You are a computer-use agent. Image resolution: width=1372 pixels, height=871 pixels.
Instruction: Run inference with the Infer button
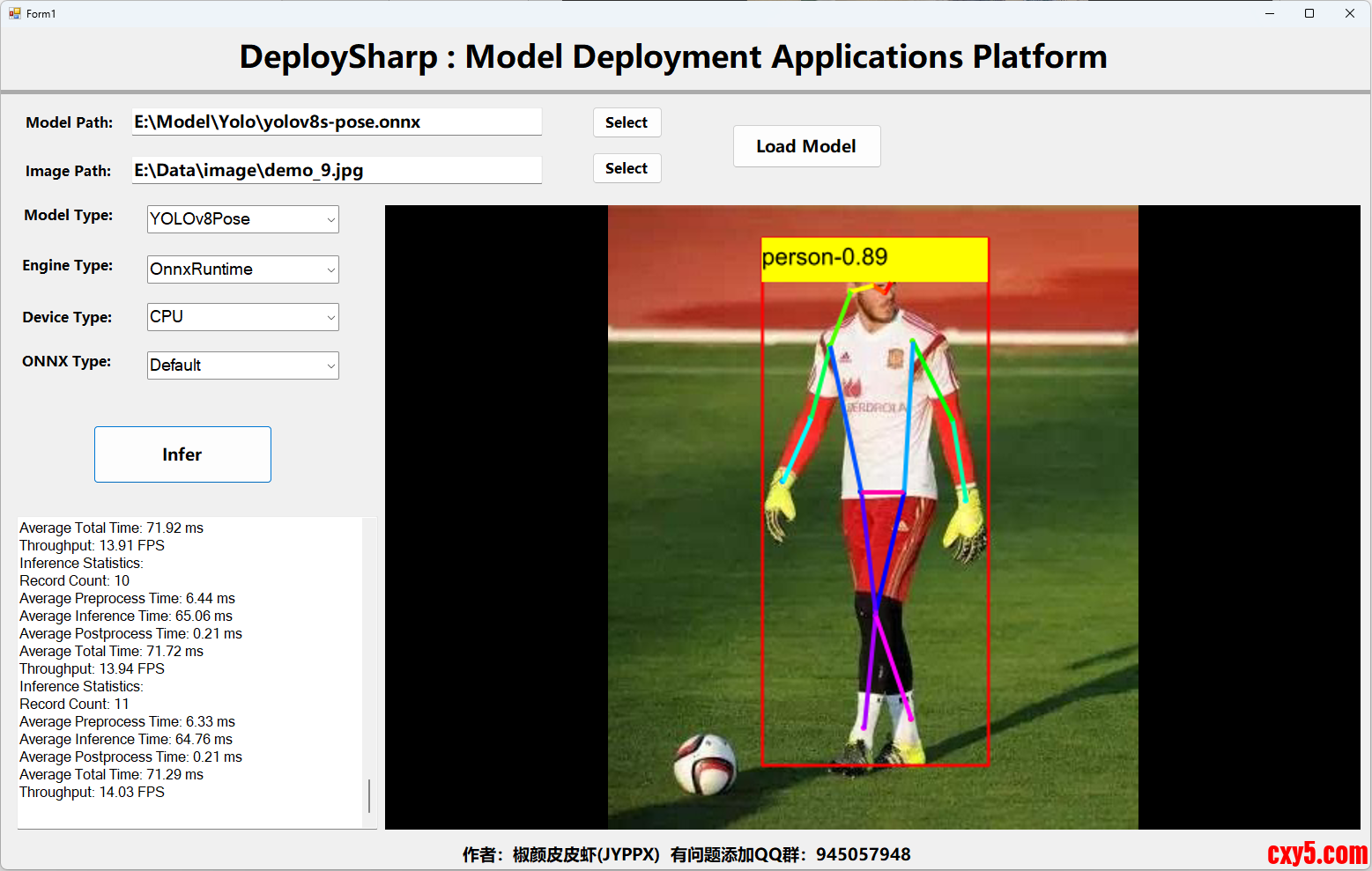[182, 454]
